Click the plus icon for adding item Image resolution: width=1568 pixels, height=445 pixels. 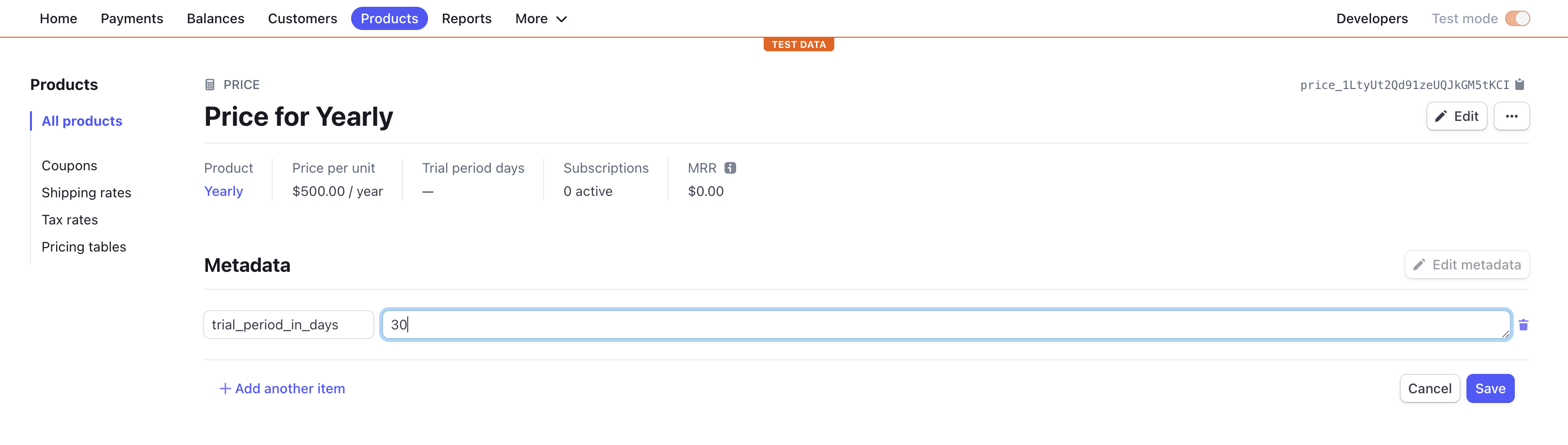[x=225, y=389]
